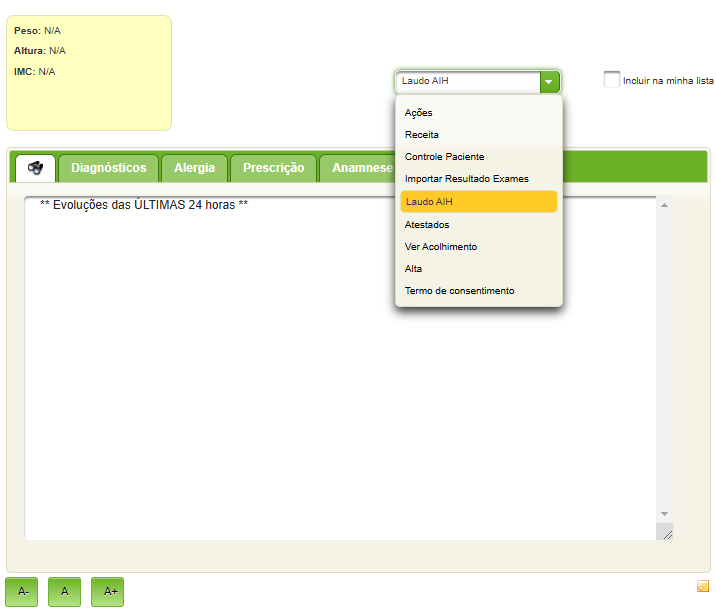Image resolution: width=716 pixels, height=613 pixels.
Task: Reset font size with the A button
Action: pyautogui.click(x=64, y=592)
